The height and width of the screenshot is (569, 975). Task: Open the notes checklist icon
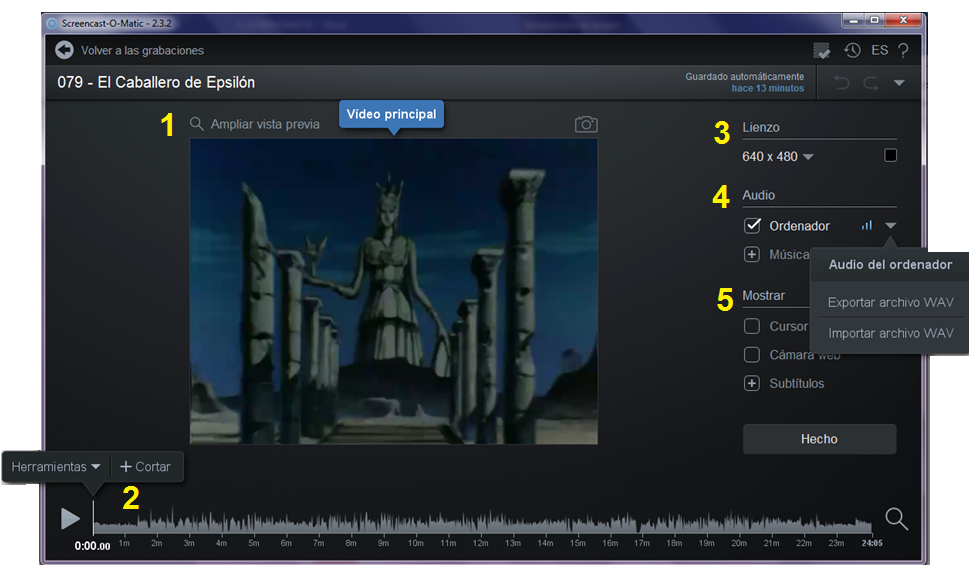point(821,50)
